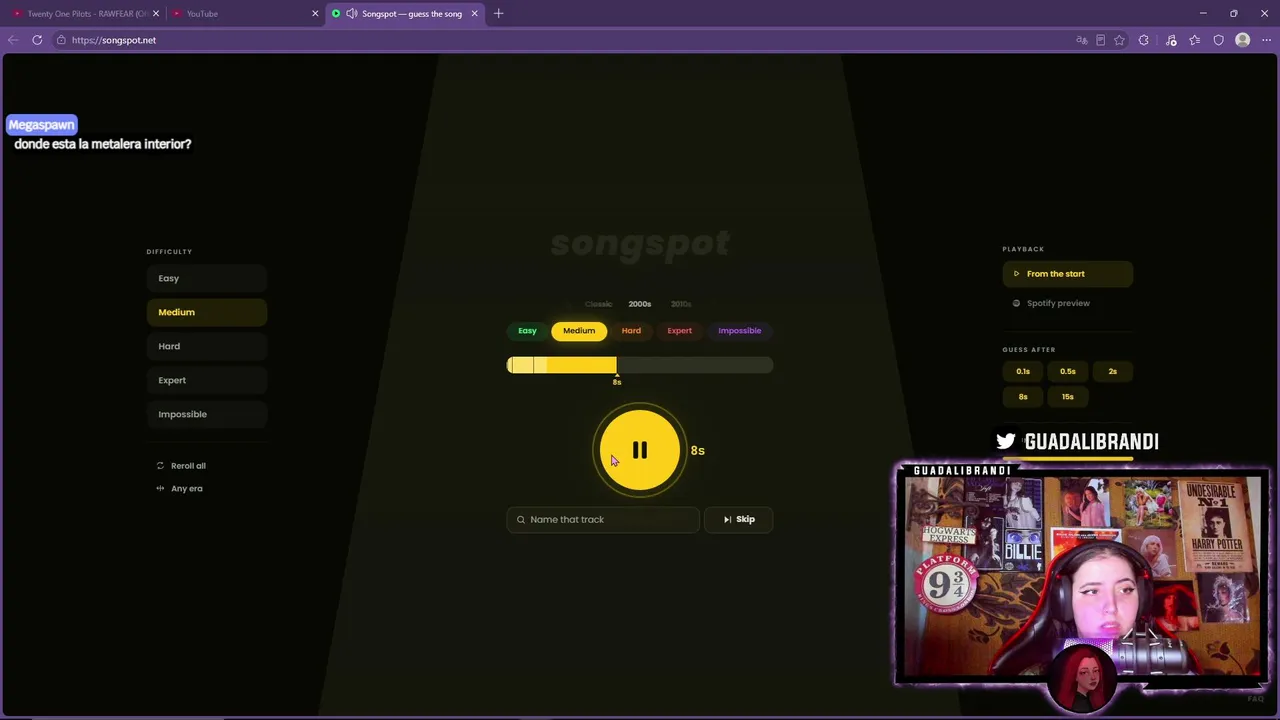
Task: Minimize the browser window
Action: pyautogui.click(x=1203, y=14)
